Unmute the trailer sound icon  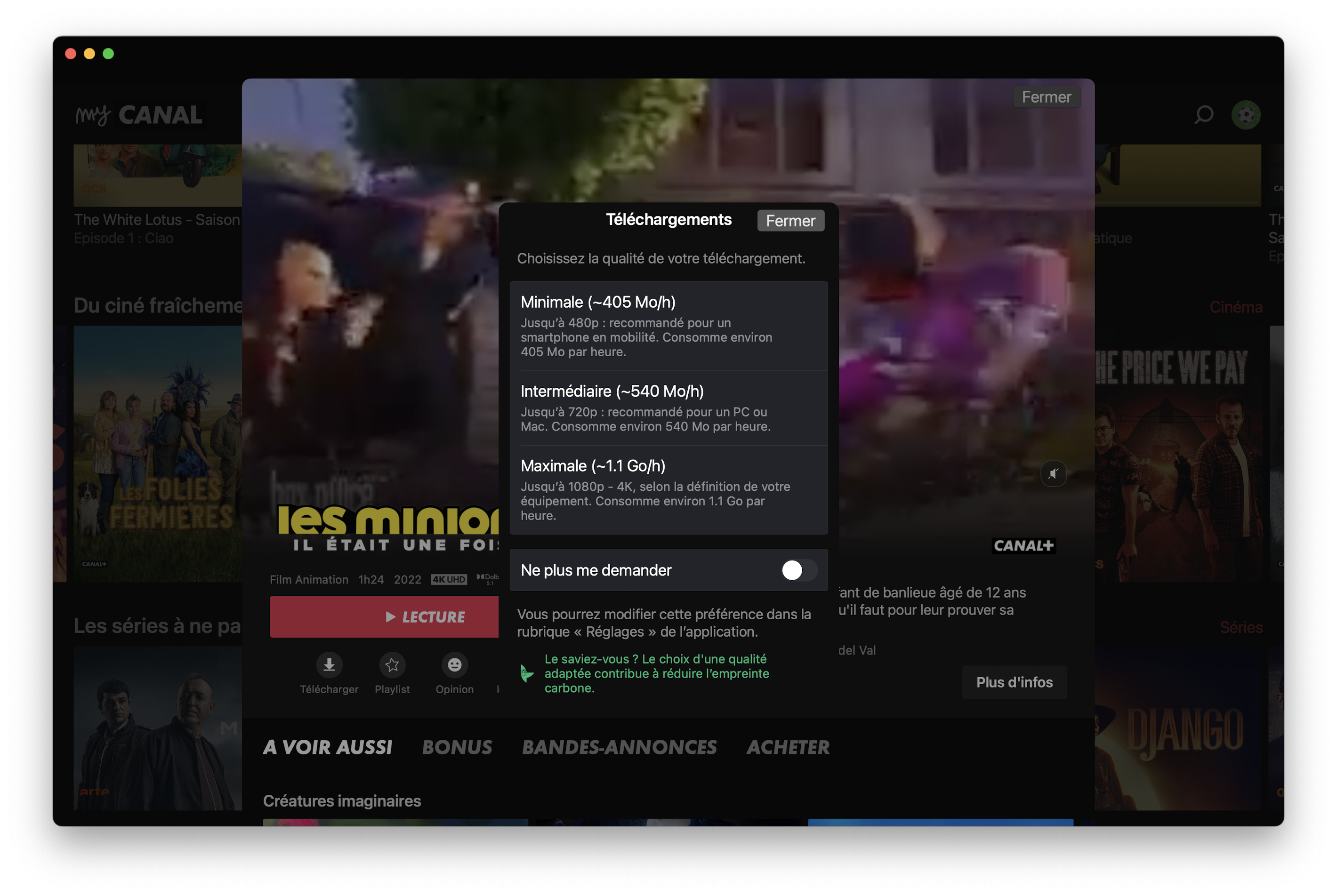tap(1053, 474)
